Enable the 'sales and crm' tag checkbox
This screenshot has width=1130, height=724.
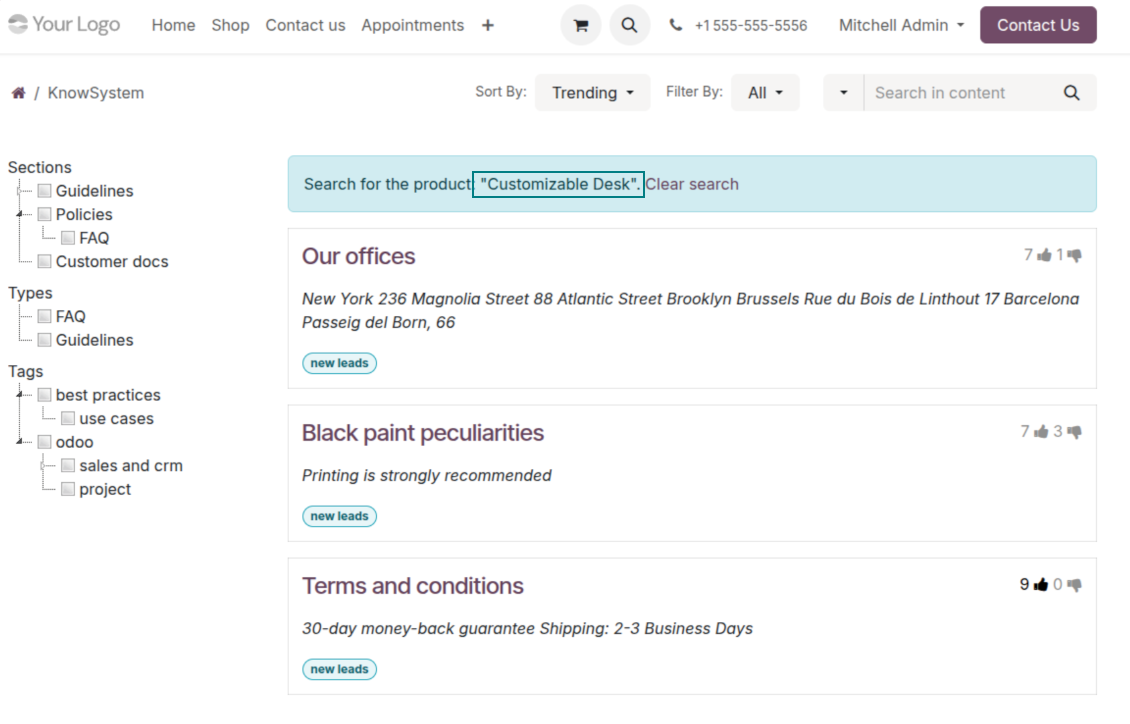point(68,466)
